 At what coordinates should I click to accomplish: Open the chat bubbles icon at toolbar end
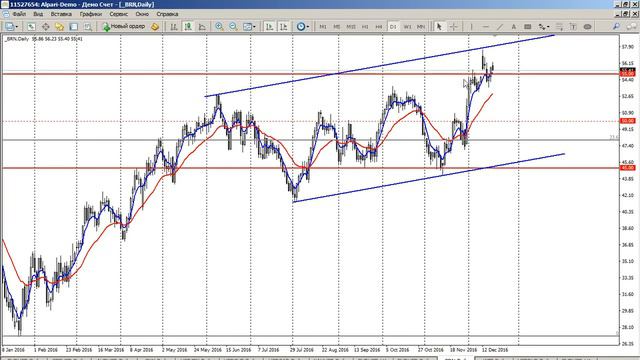(x=631, y=27)
